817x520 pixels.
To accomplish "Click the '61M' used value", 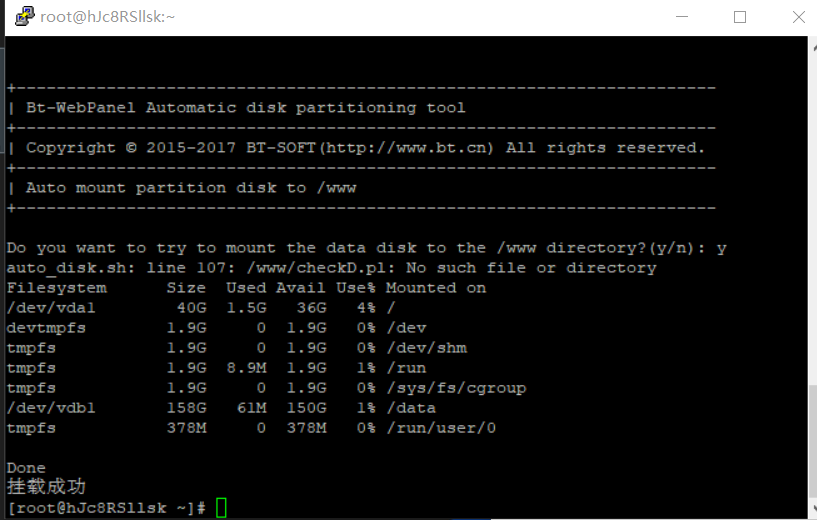I will coord(252,407).
